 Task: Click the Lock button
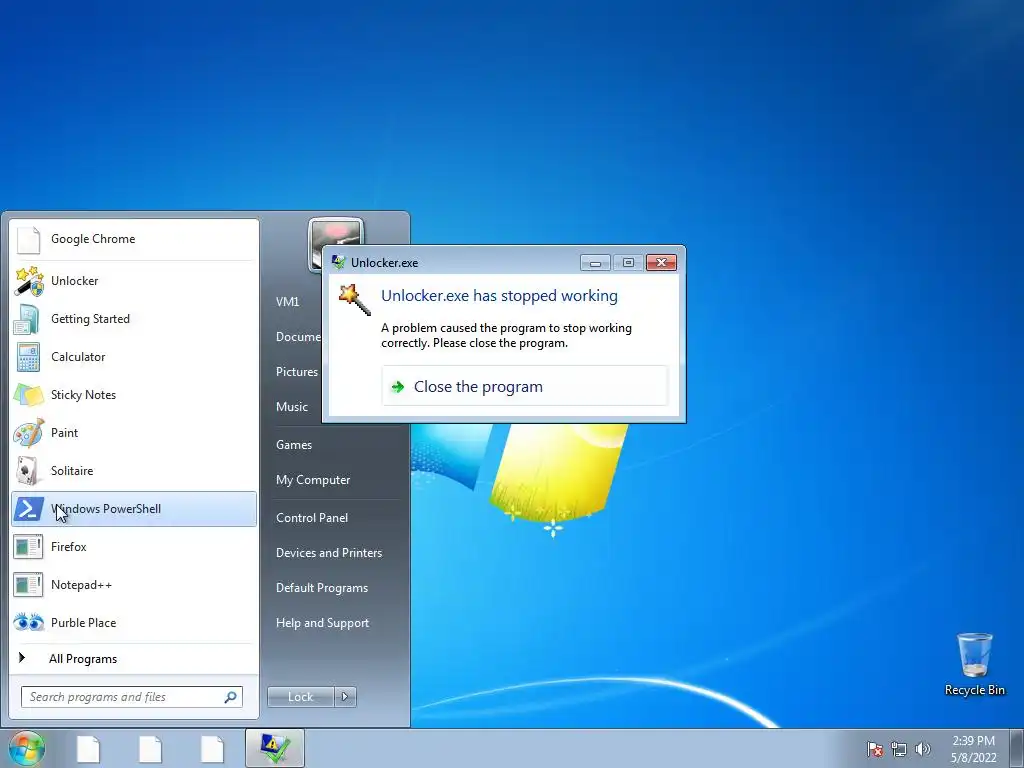(300, 697)
